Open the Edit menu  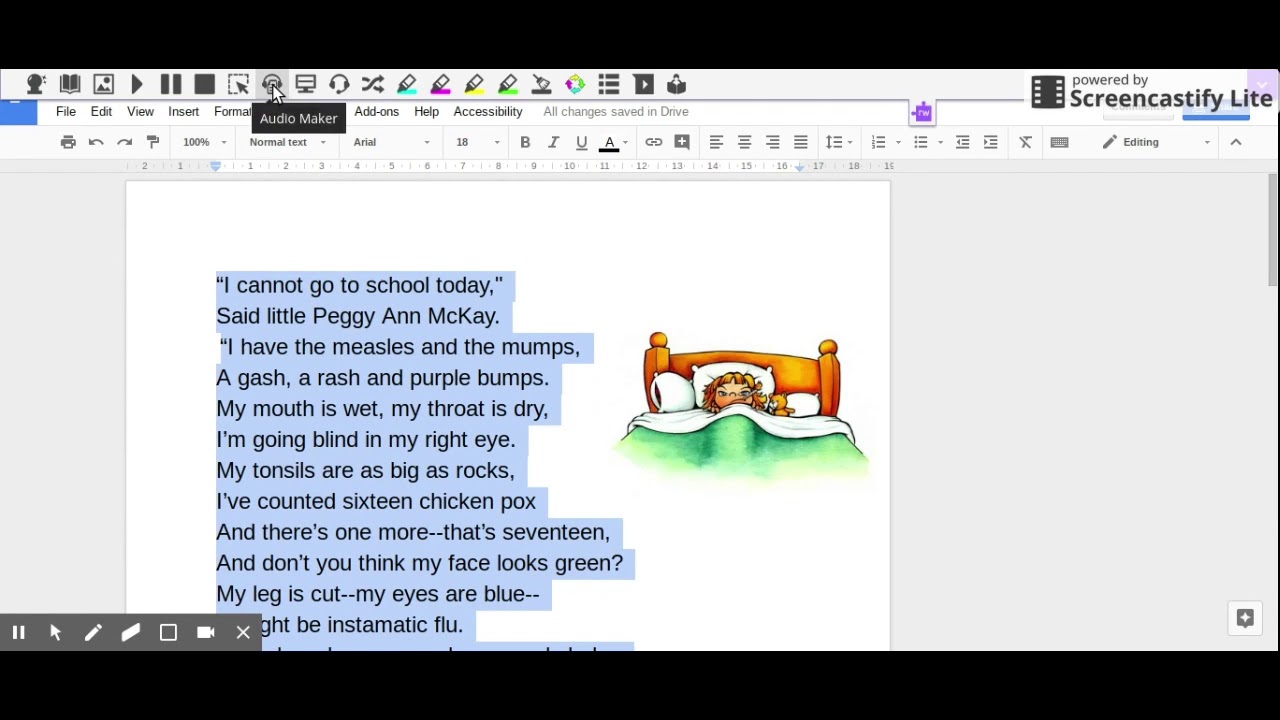pyautogui.click(x=101, y=112)
